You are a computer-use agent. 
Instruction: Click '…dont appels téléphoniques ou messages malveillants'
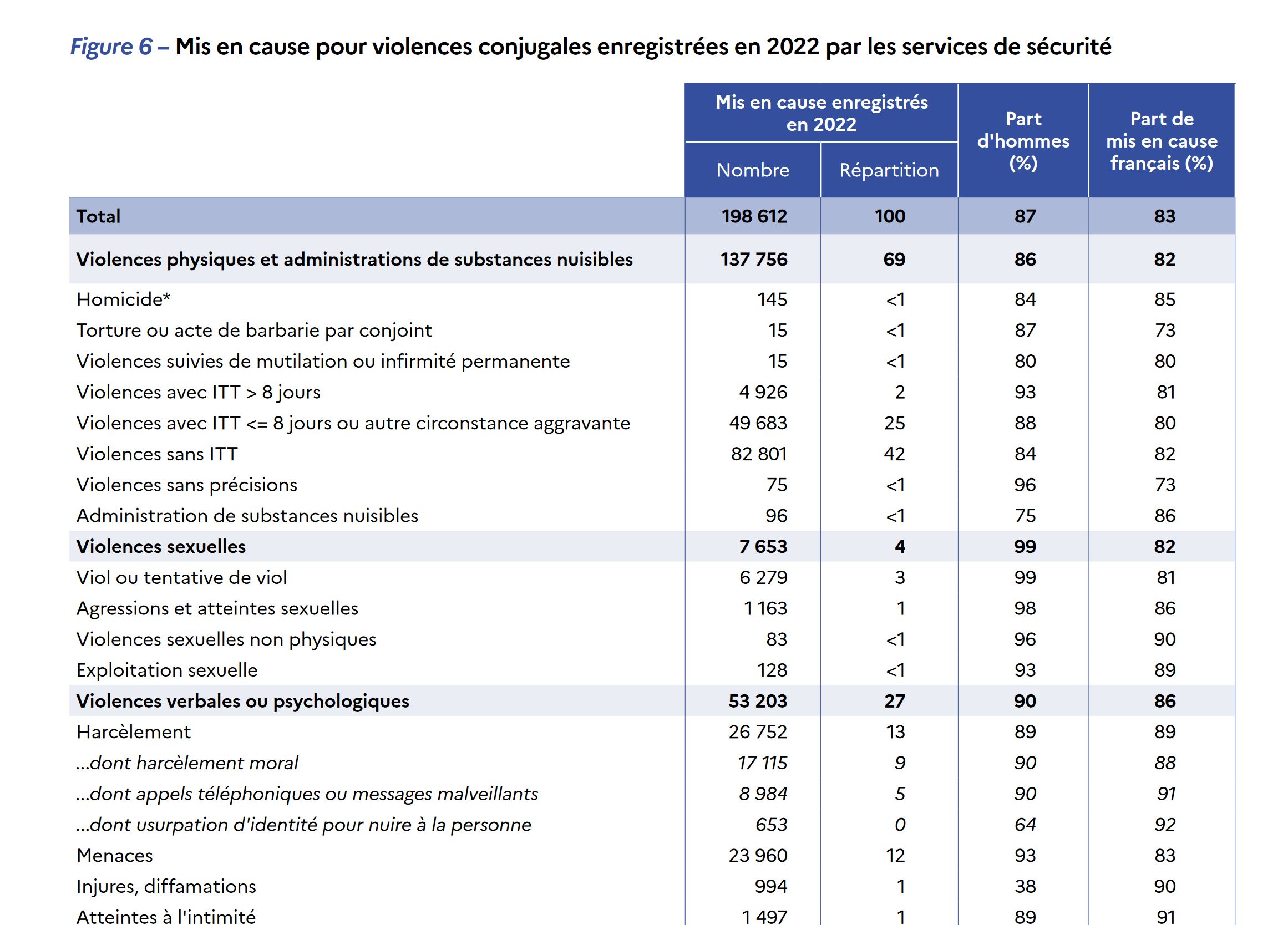click(307, 794)
